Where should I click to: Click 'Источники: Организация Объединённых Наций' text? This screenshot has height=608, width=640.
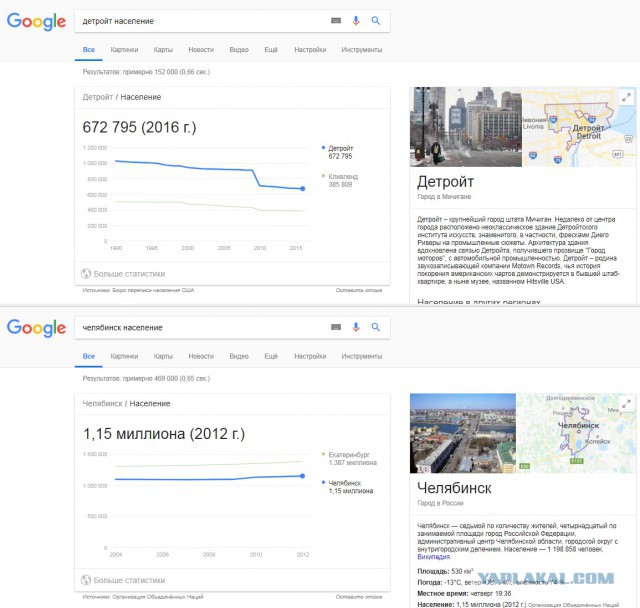(143, 597)
